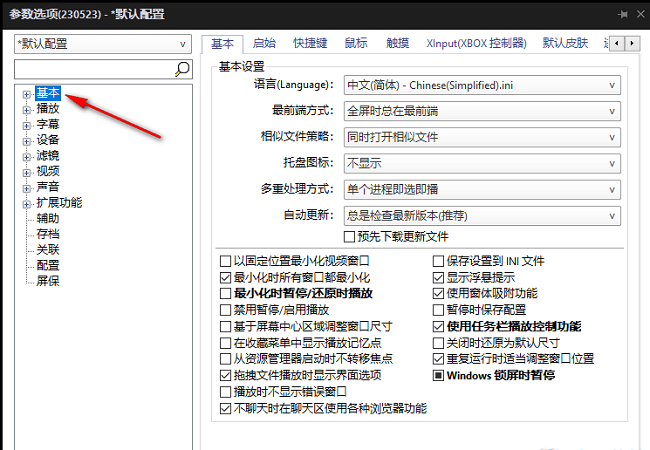Uncheck 拖拽文件播放时显示界面选项
The image size is (650, 450).
pyautogui.click(x=225, y=375)
